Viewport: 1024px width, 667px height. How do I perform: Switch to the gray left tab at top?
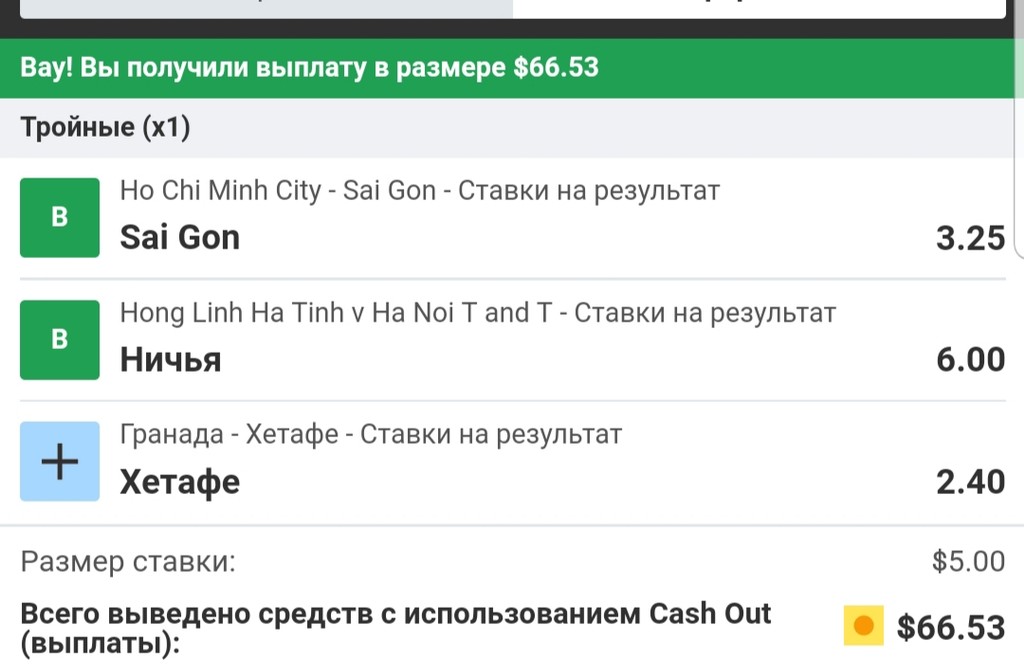266,9
